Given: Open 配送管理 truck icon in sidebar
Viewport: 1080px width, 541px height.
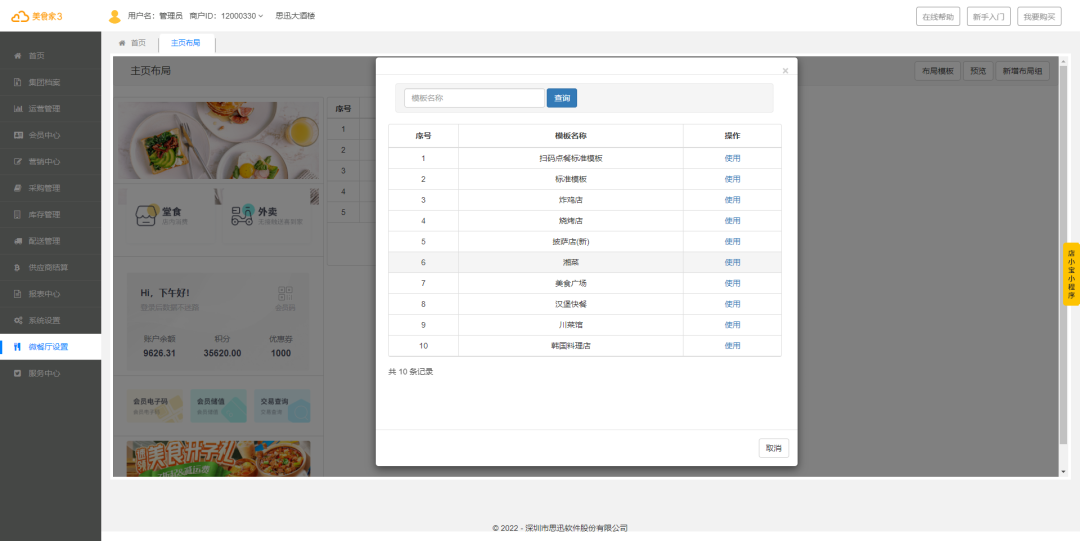Looking at the screenshot, I should tap(18, 241).
